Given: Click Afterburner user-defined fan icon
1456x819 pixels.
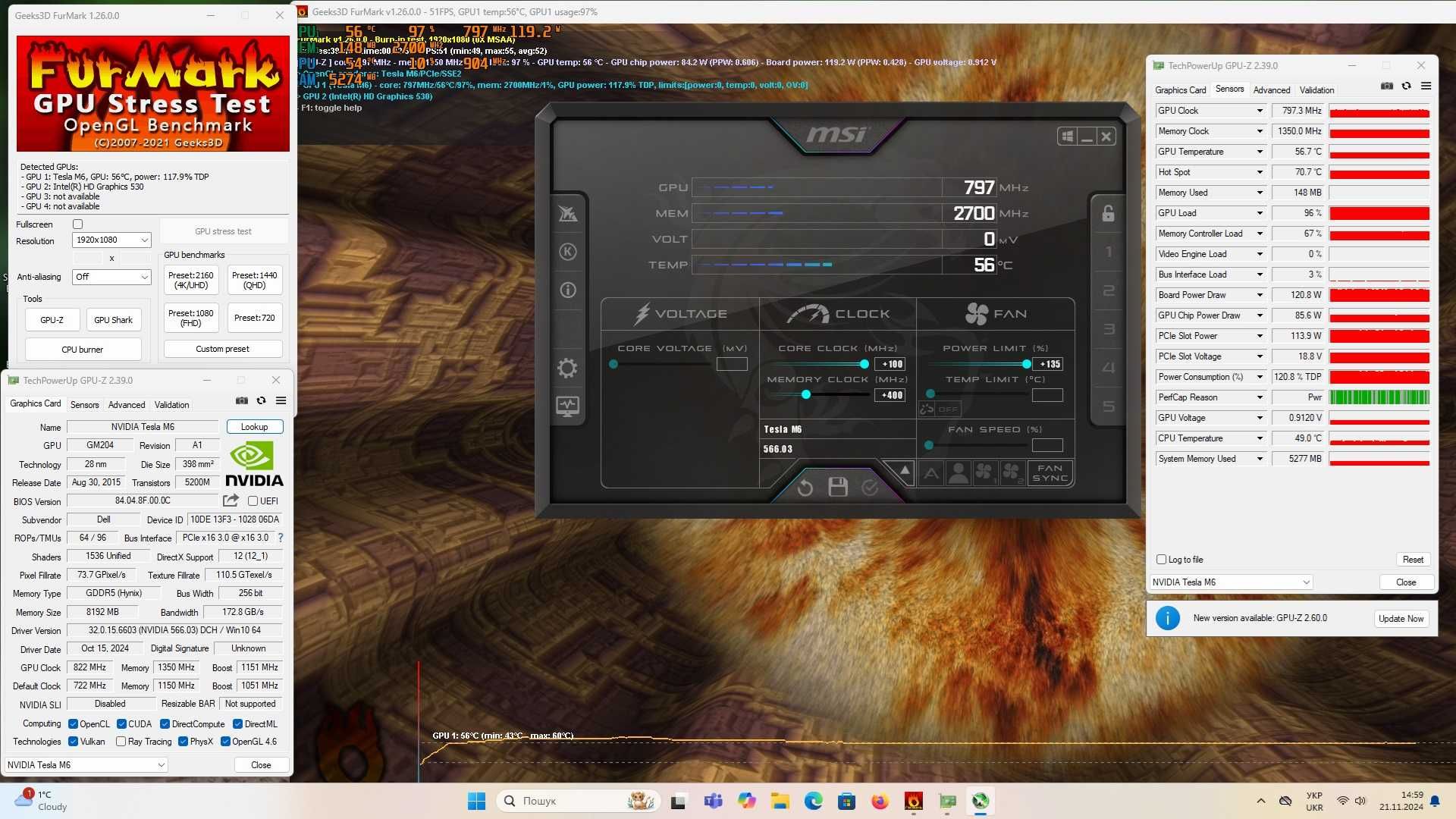Looking at the screenshot, I should pyautogui.click(x=959, y=473).
